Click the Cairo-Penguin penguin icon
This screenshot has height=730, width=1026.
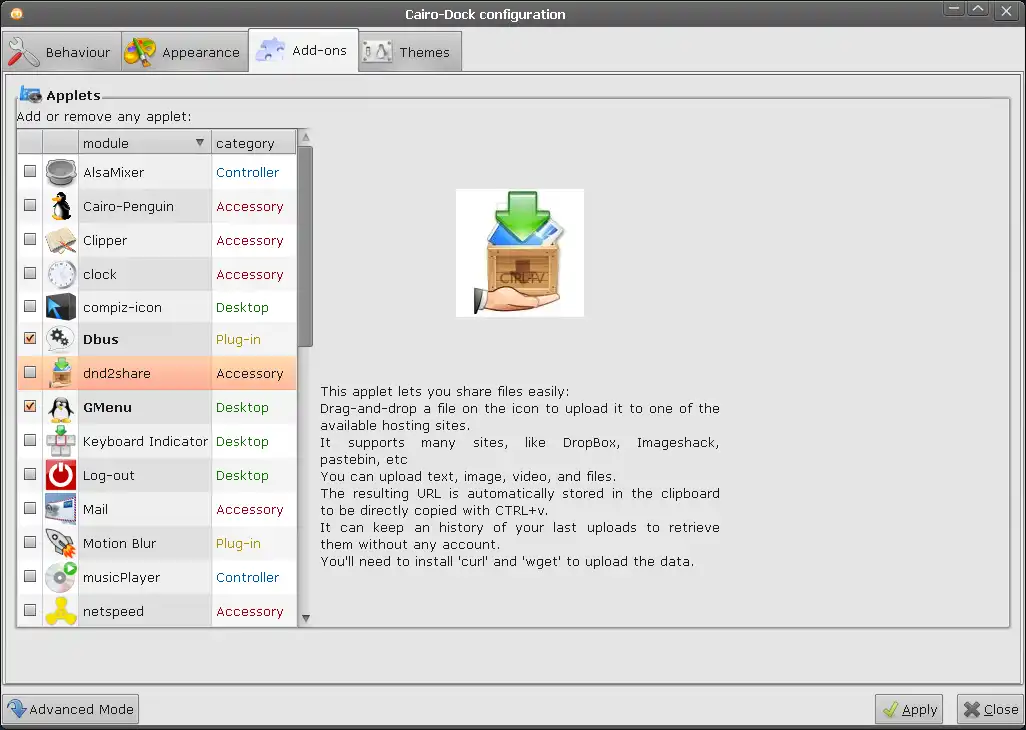click(x=61, y=207)
